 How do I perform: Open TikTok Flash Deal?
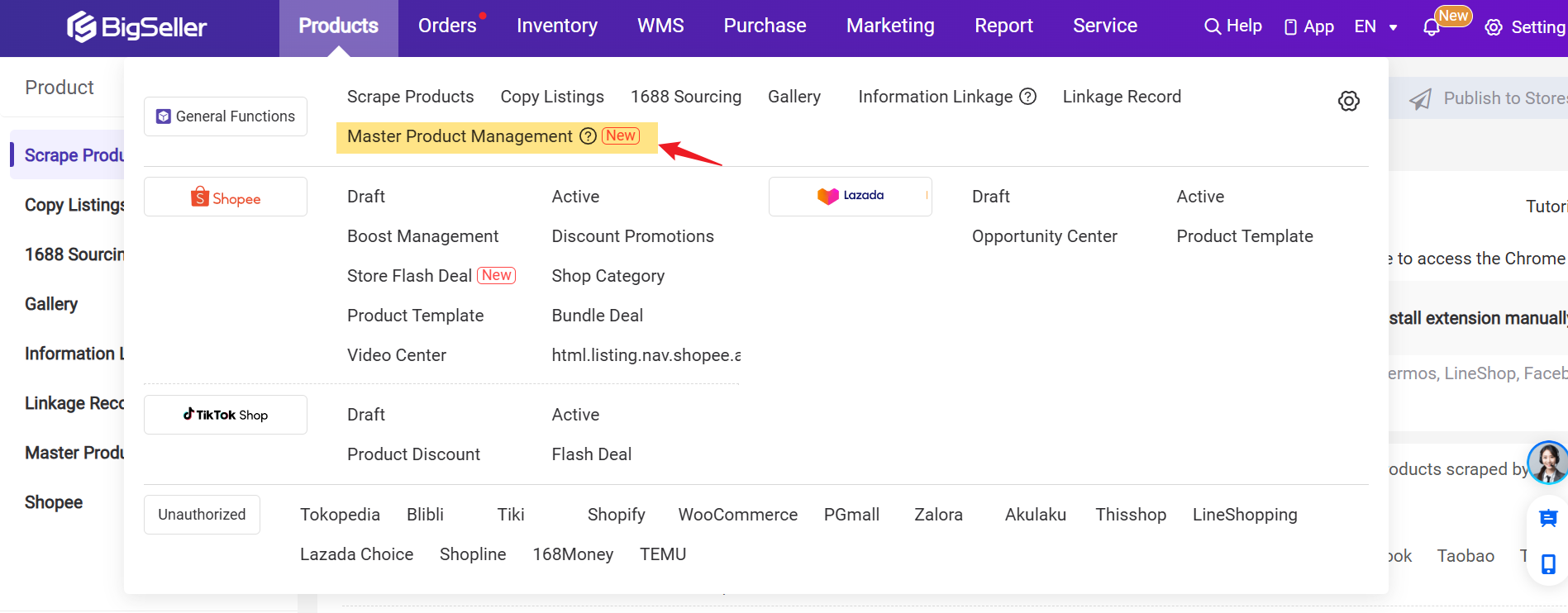click(592, 454)
